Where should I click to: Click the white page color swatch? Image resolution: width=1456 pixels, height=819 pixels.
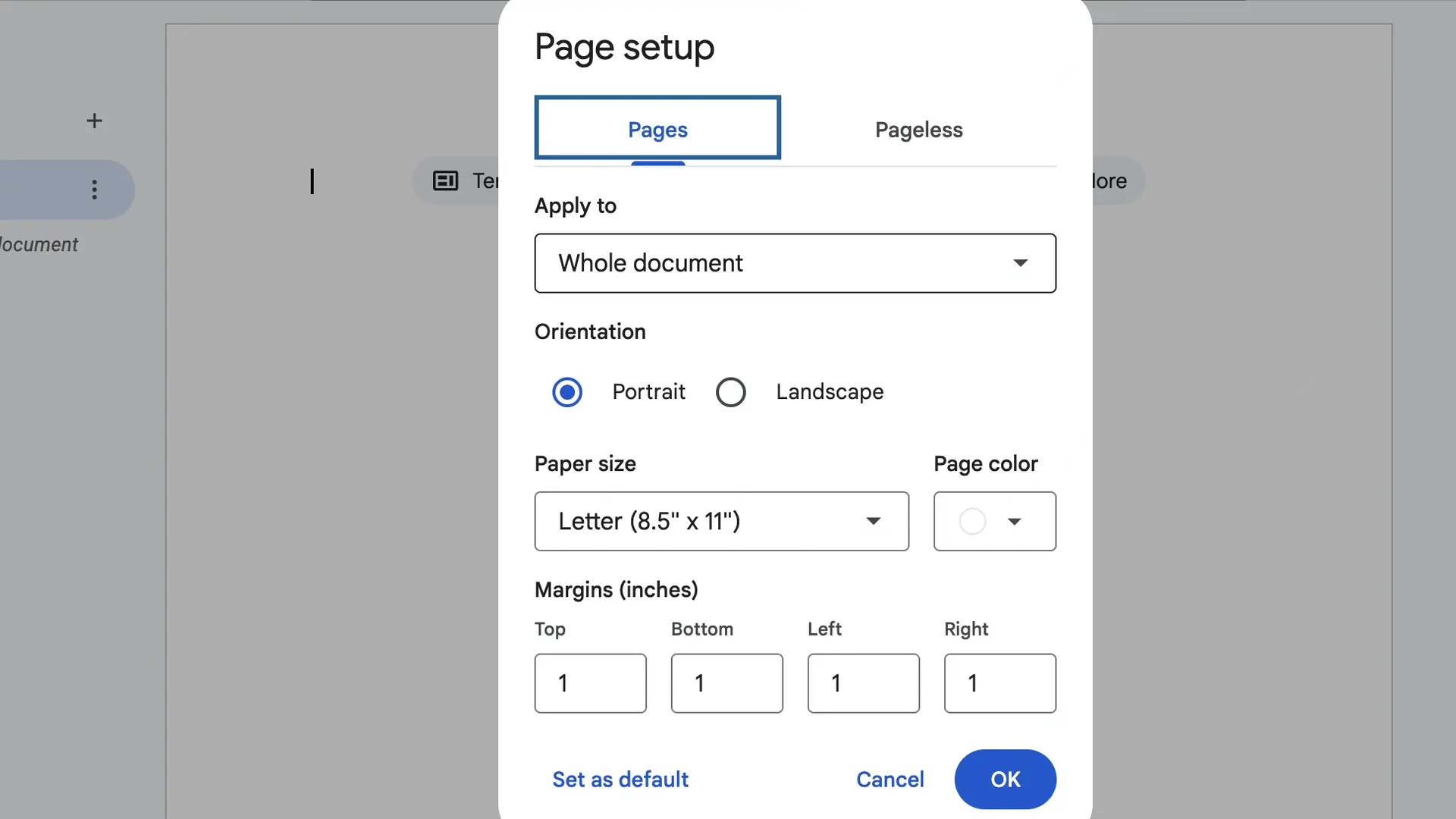point(972,522)
